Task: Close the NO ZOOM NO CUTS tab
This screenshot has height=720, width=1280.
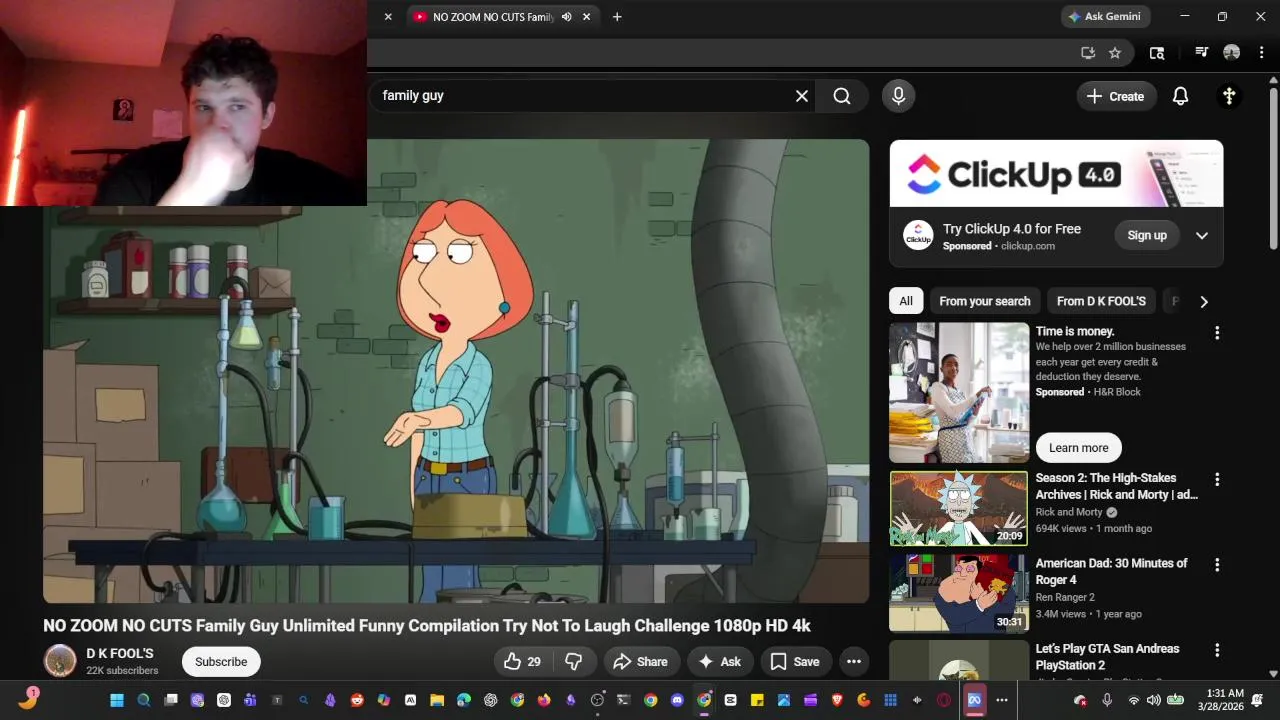Action: click(587, 17)
